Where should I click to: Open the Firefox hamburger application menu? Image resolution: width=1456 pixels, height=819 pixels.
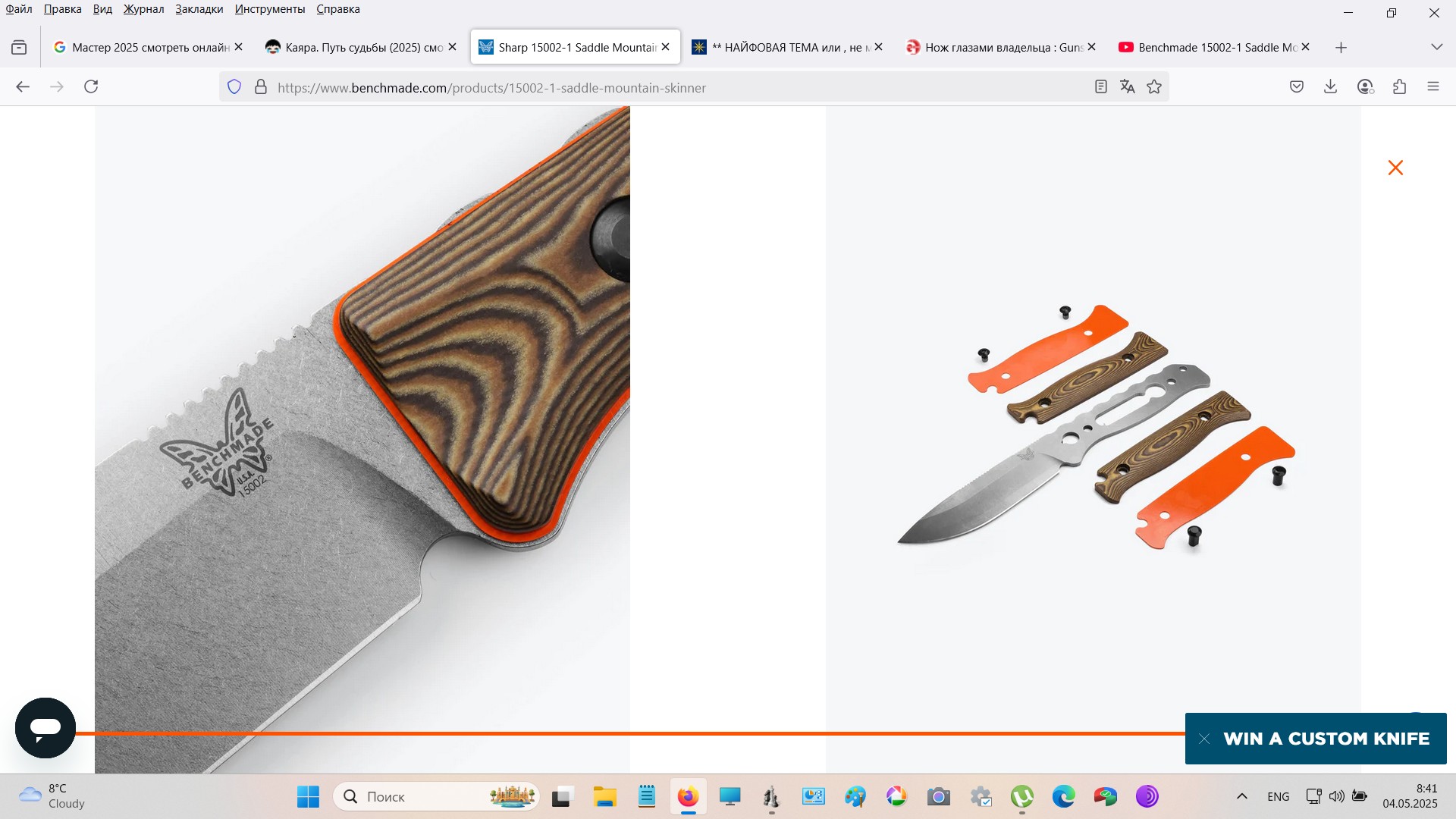point(1433,86)
